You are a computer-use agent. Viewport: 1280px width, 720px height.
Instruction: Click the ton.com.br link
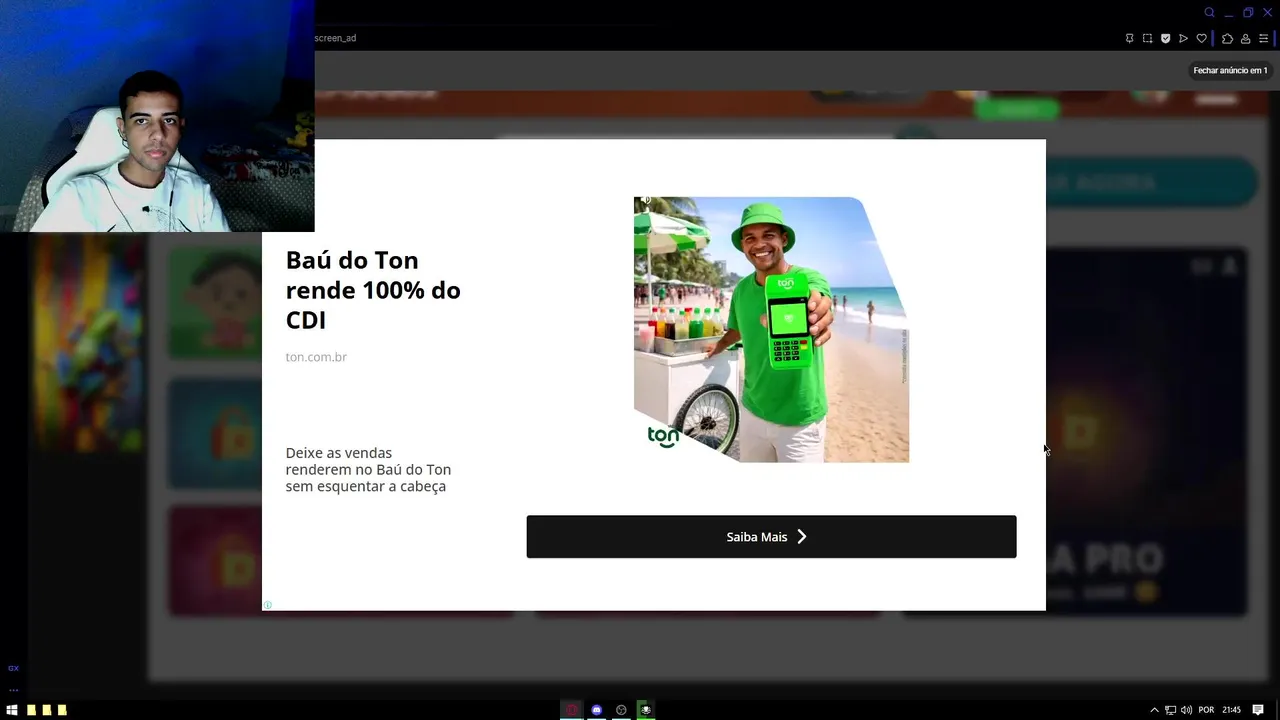316,357
